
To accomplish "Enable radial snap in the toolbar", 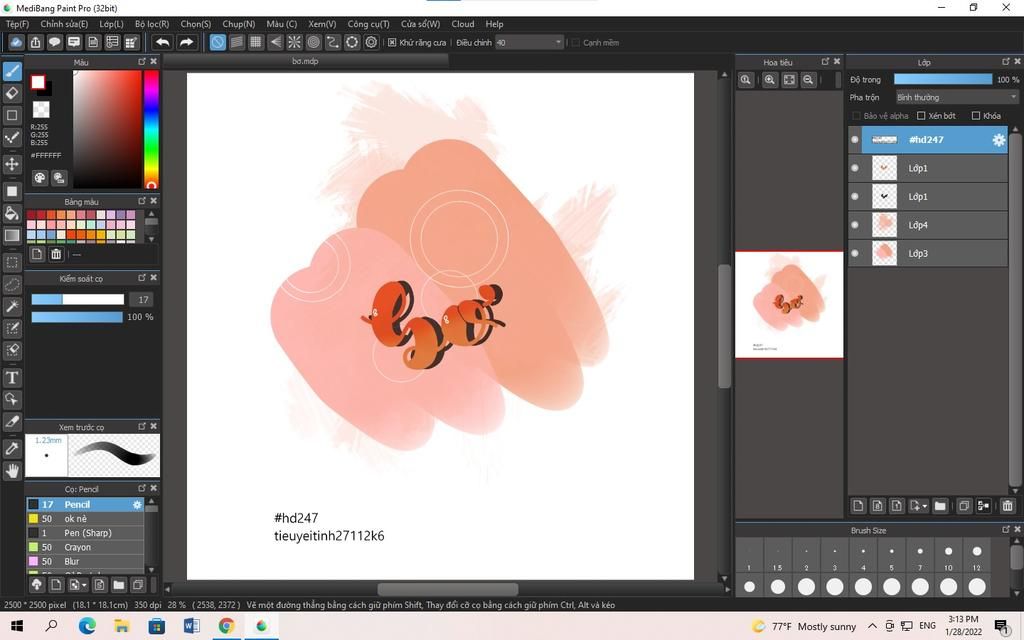I will (295, 42).
